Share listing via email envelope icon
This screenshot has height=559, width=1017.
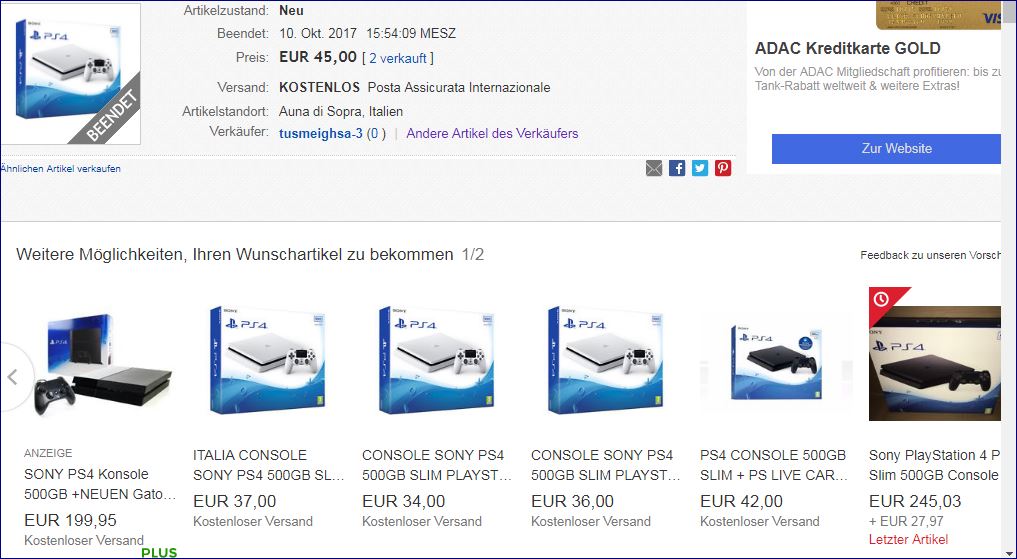654,168
